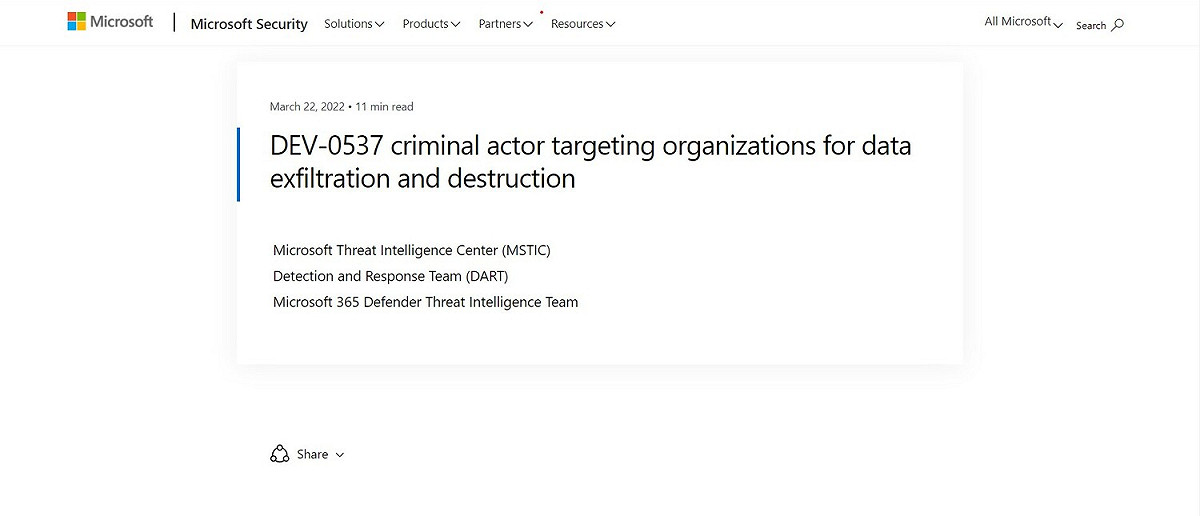The width and height of the screenshot is (1200, 516).
Task: Click the Share network icon
Action: click(280, 454)
